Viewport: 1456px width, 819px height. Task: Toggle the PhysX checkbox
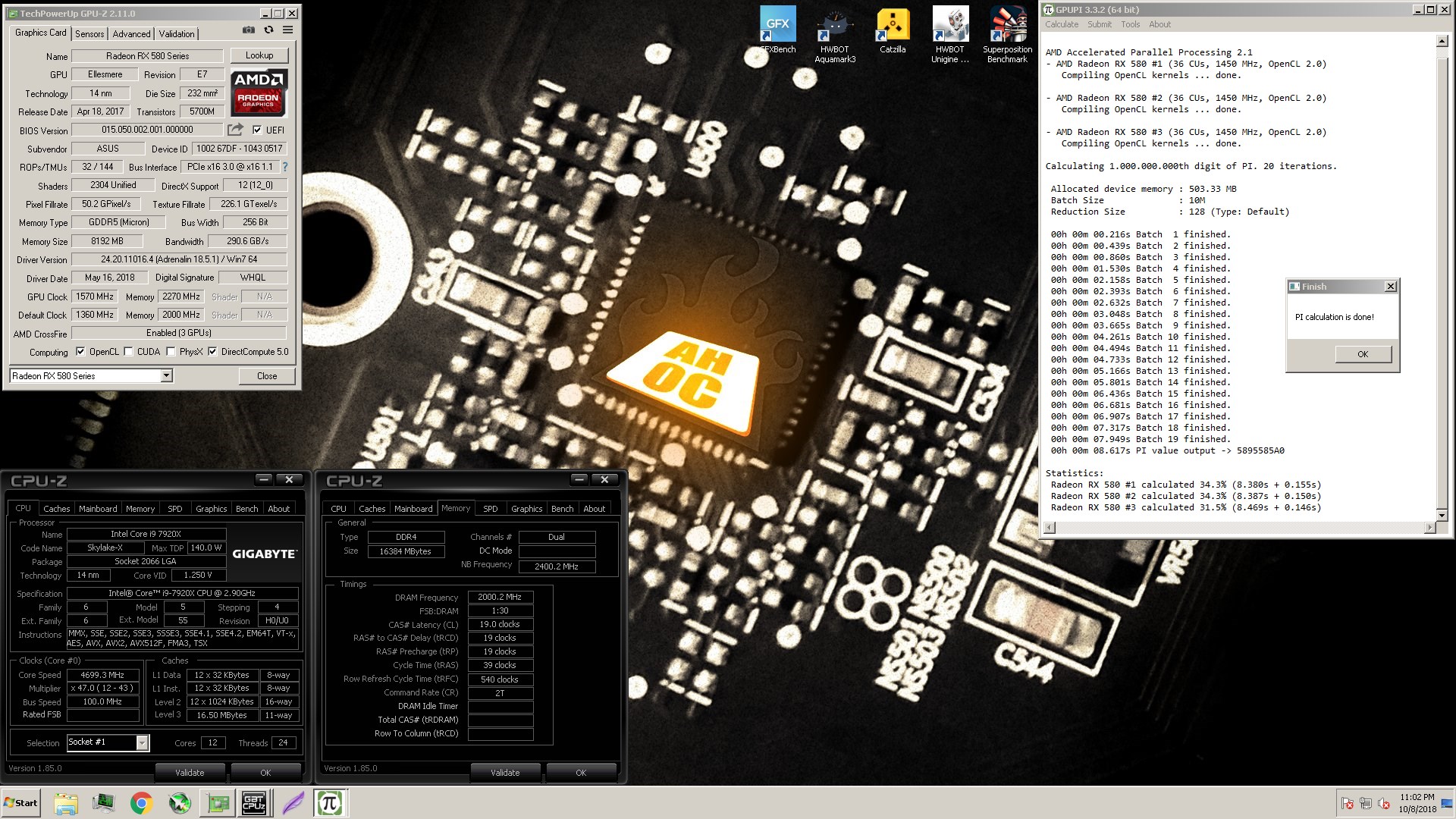pyautogui.click(x=171, y=352)
